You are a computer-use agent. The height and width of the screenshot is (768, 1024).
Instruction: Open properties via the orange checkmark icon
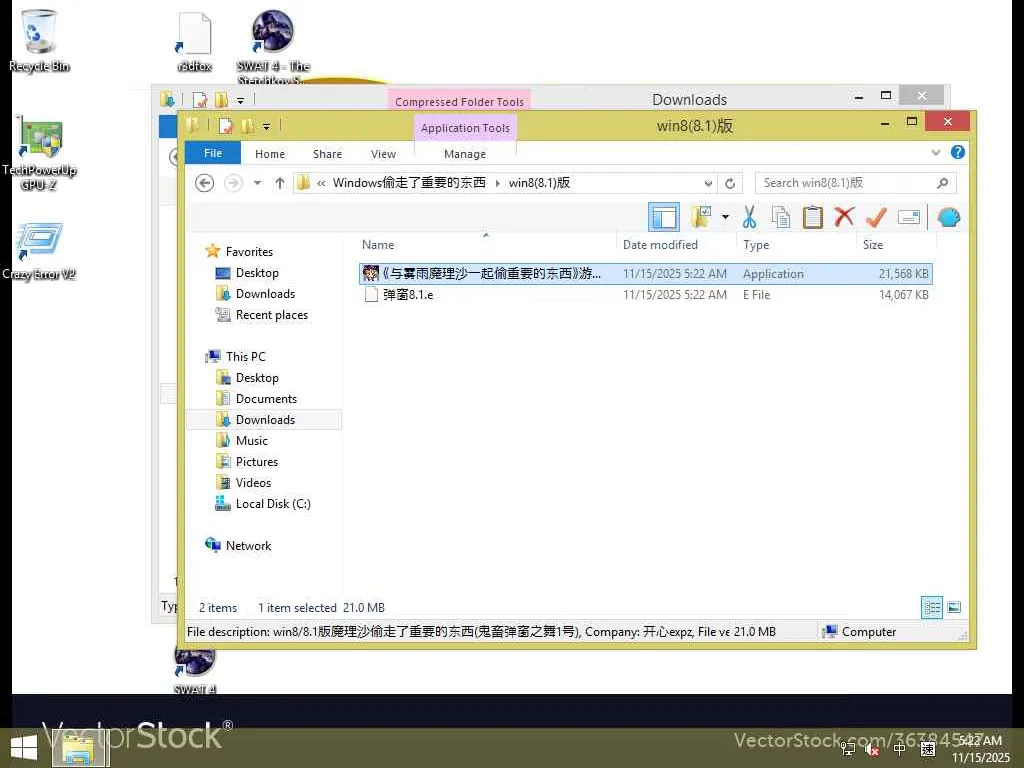(876, 217)
